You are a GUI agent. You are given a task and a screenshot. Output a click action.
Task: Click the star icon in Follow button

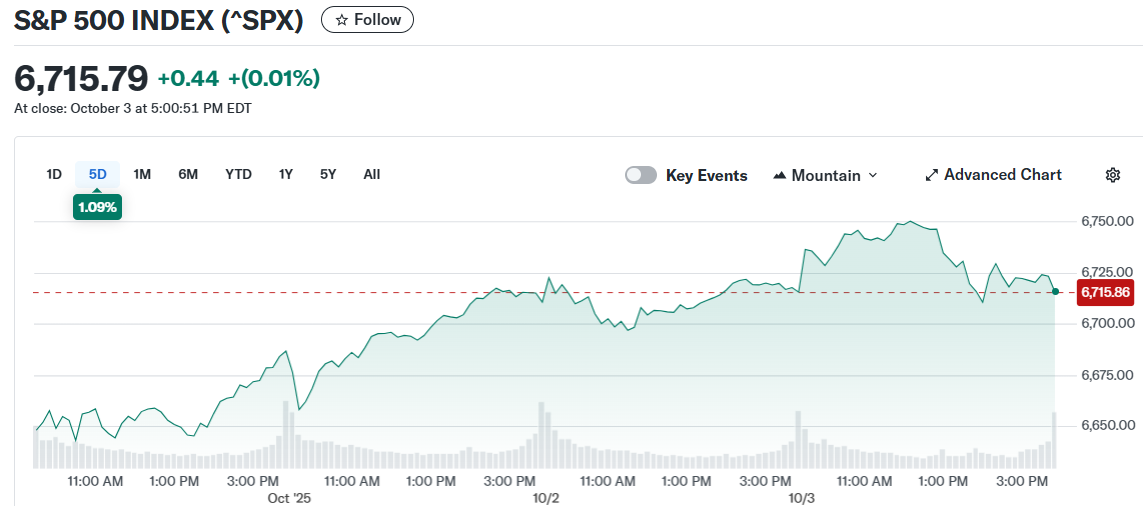pyautogui.click(x=341, y=20)
